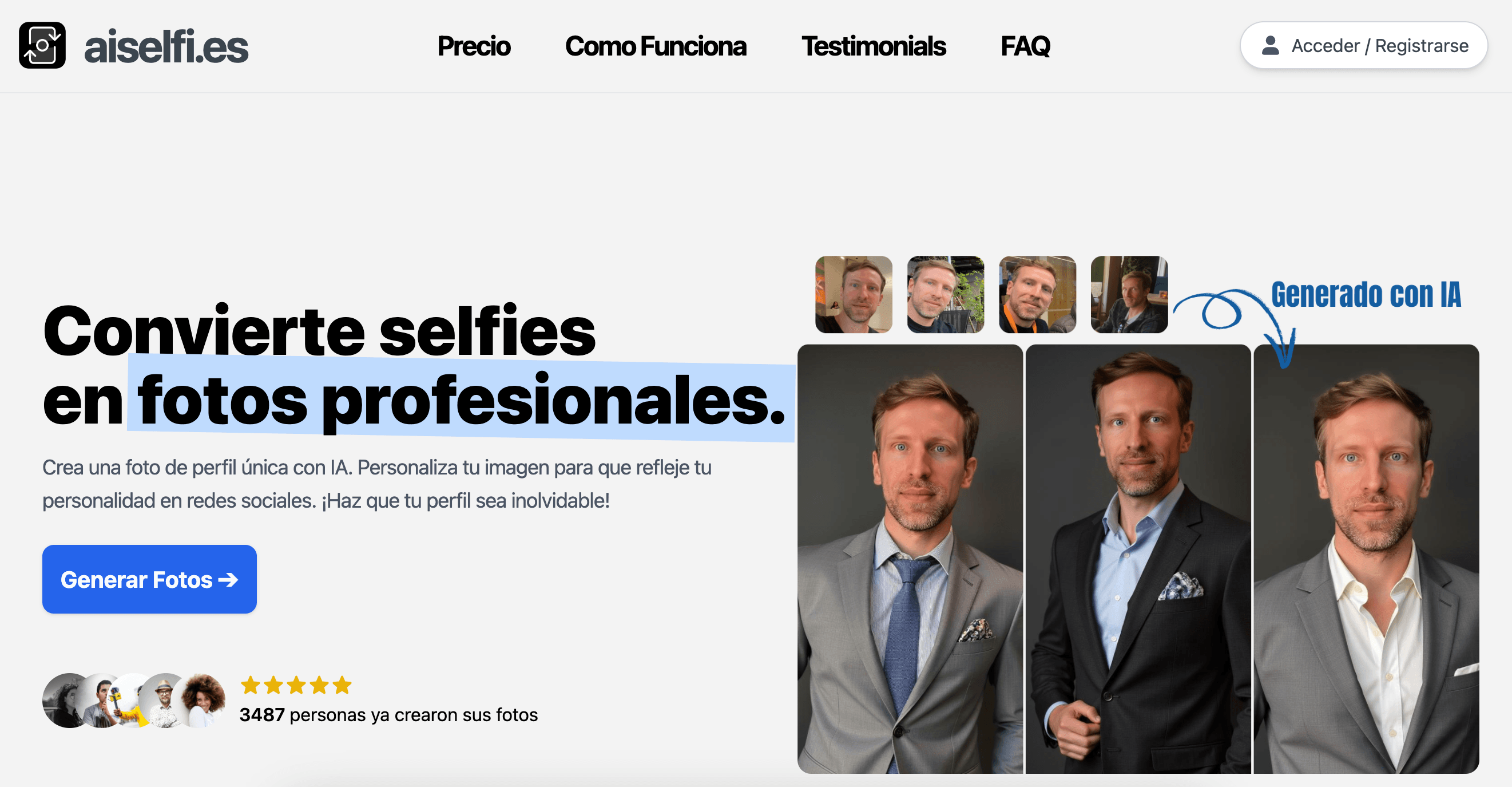1512x787 pixels.
Task: Click the Generar Fotos button
Action: tap(149, 579)
